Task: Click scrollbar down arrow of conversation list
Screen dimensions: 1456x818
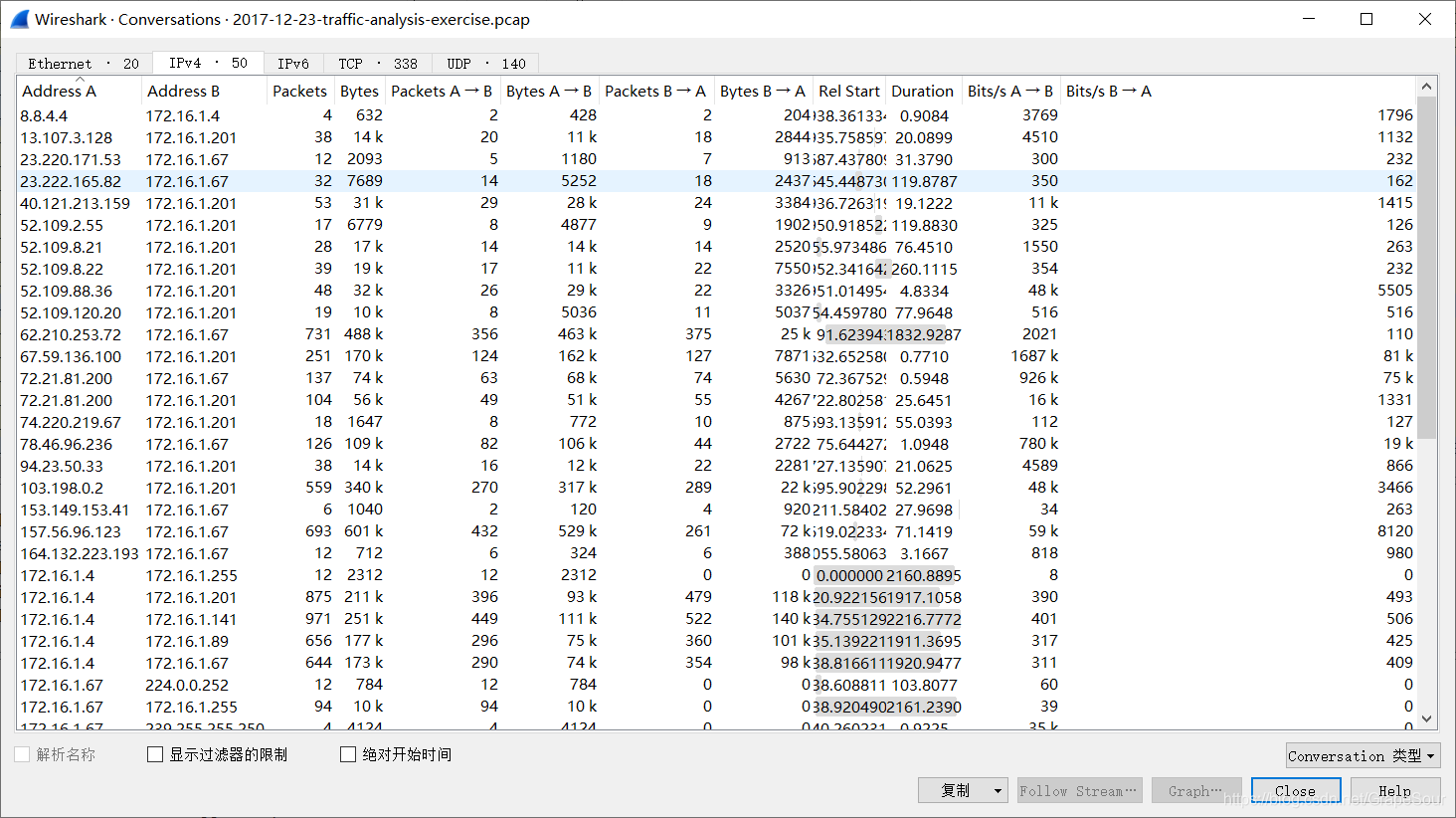Action: pos(1427,718)
